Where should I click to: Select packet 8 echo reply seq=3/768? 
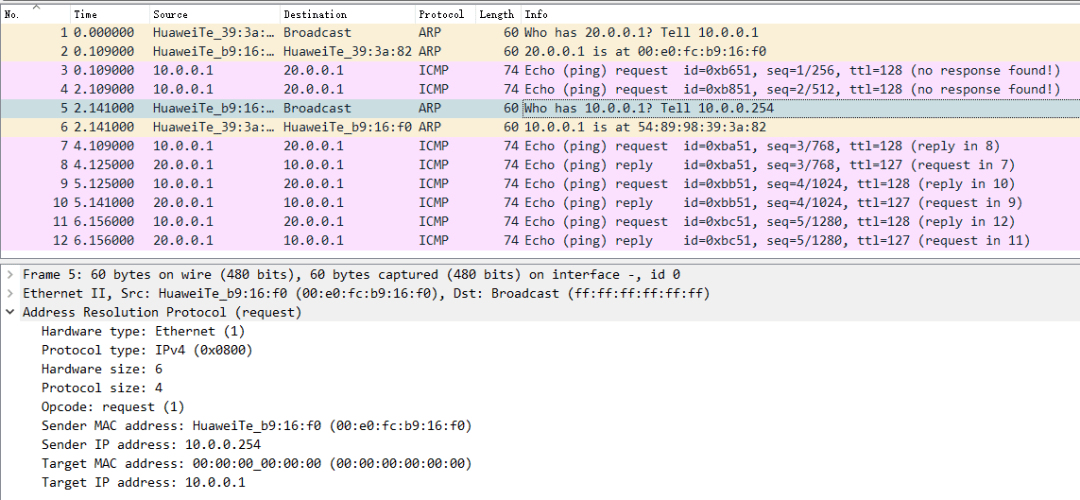[540, 165]
